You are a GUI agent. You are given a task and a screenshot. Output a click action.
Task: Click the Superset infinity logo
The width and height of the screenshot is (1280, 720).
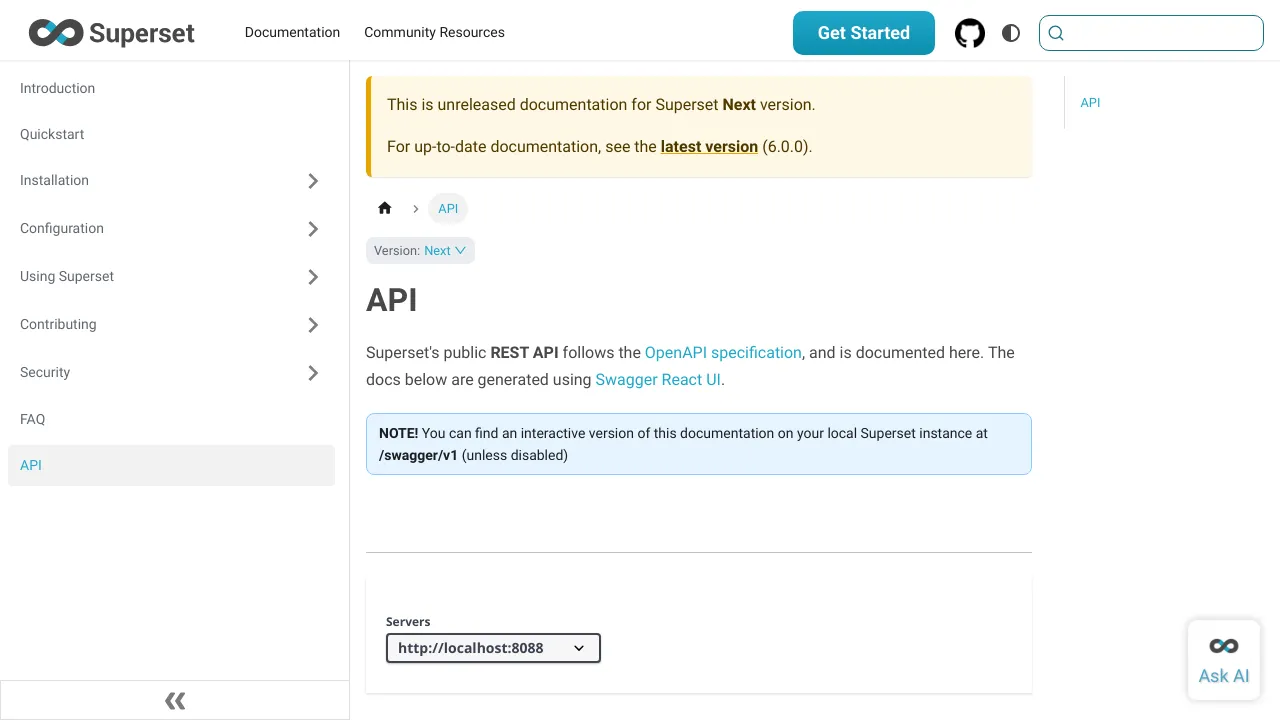click(55, 33)
